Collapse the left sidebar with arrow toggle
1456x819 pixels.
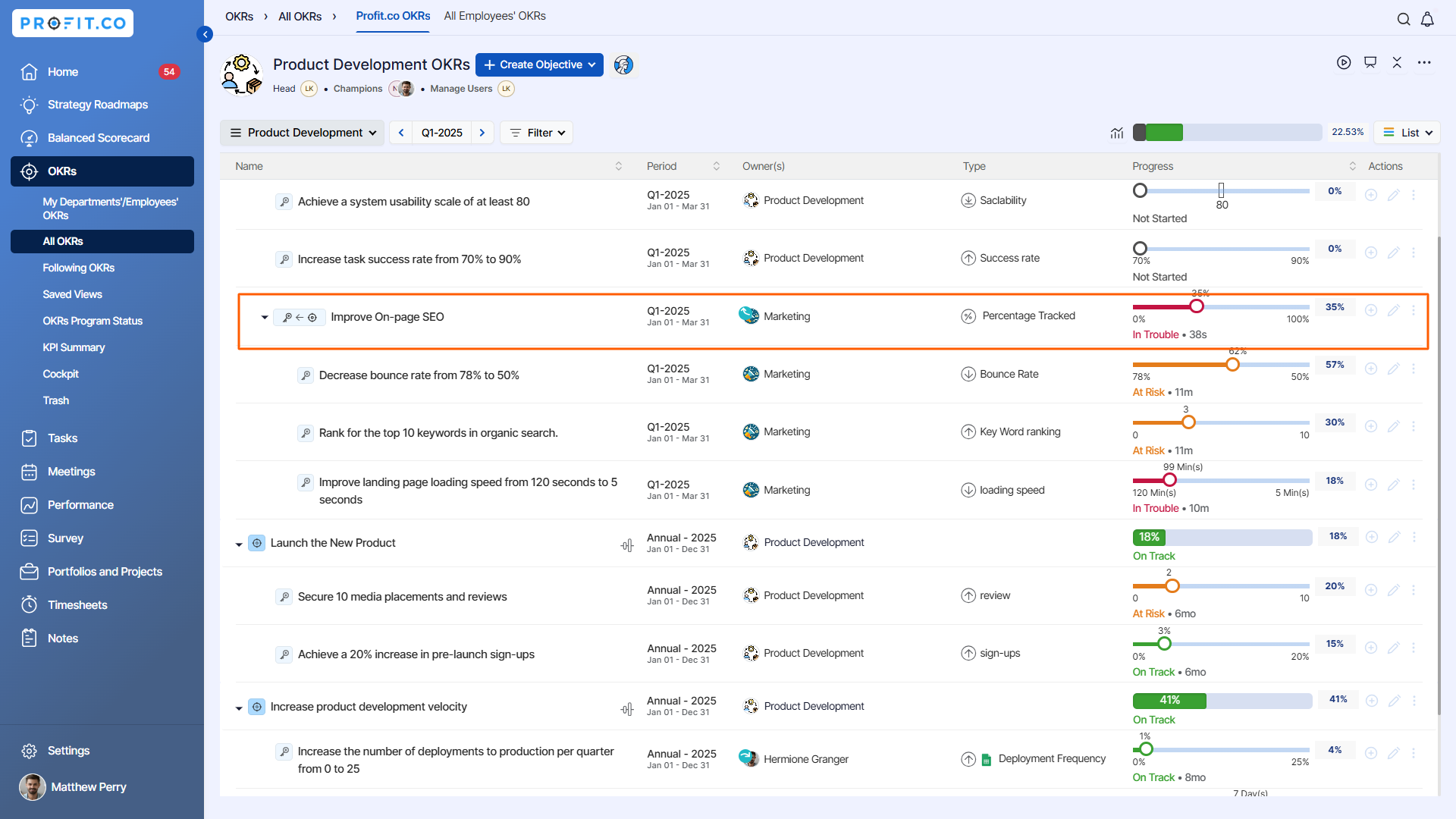coord(205,34)
